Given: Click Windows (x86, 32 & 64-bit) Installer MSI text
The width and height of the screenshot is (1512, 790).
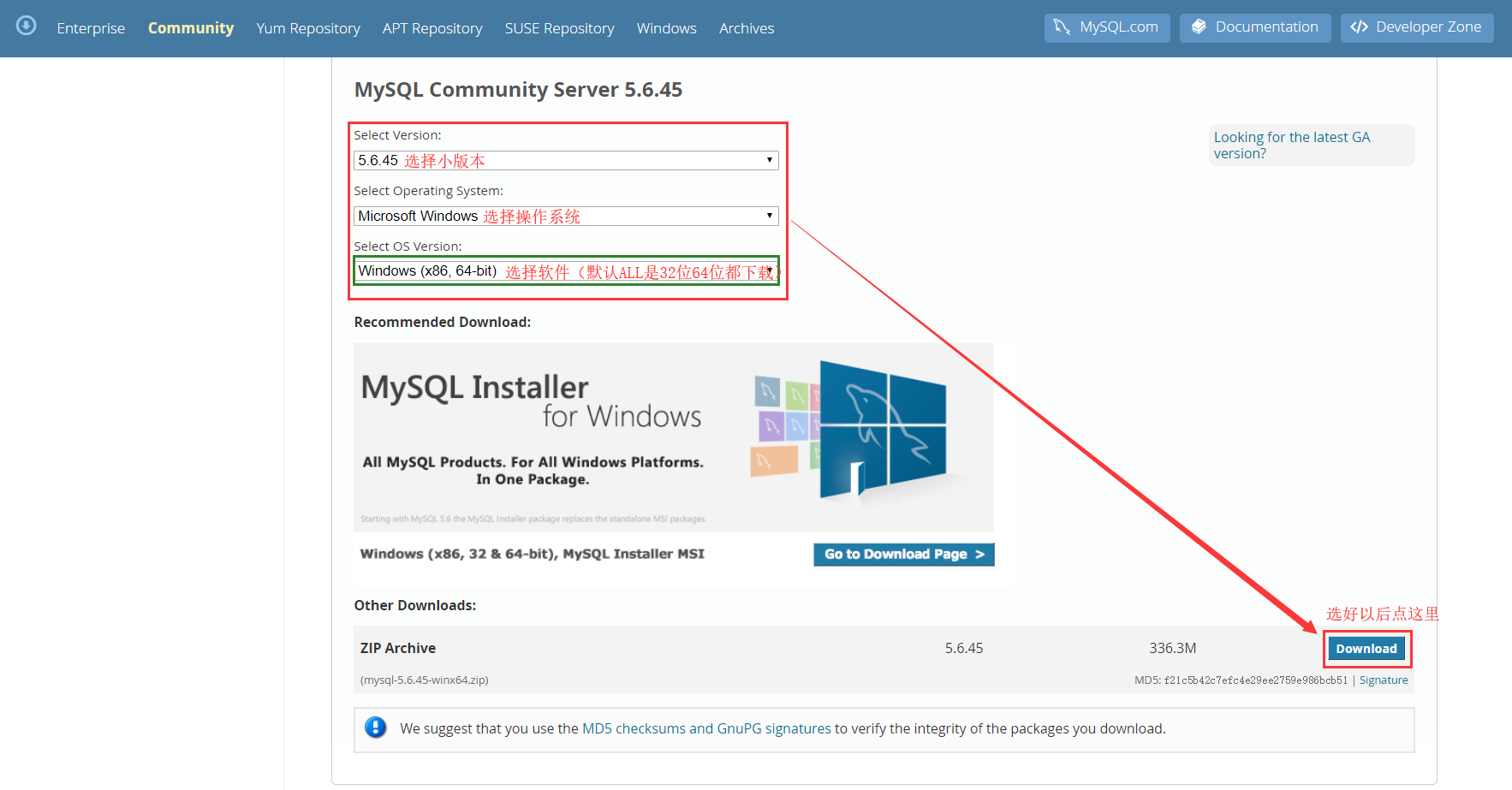Looking at the screenshot, I should (x=533, y=554).
